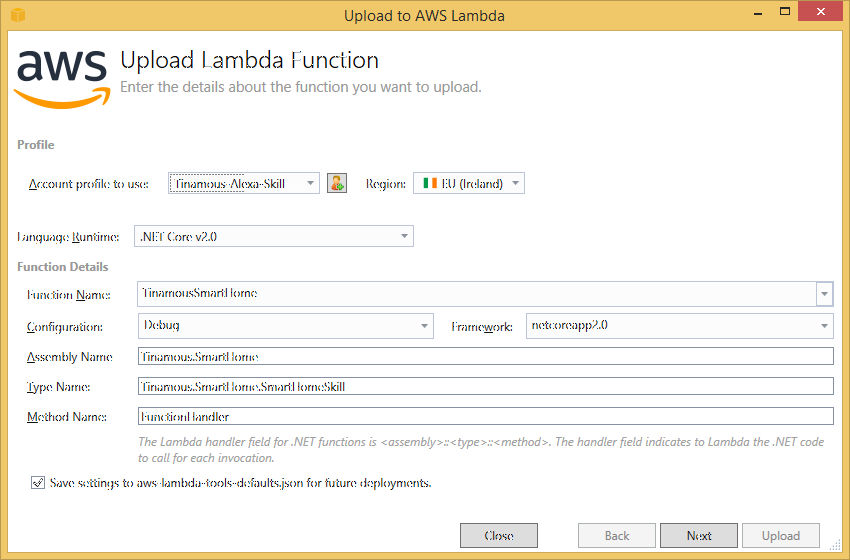Click the orange box icon in title bar
The image size is (850, 560).
coord(17,15)
